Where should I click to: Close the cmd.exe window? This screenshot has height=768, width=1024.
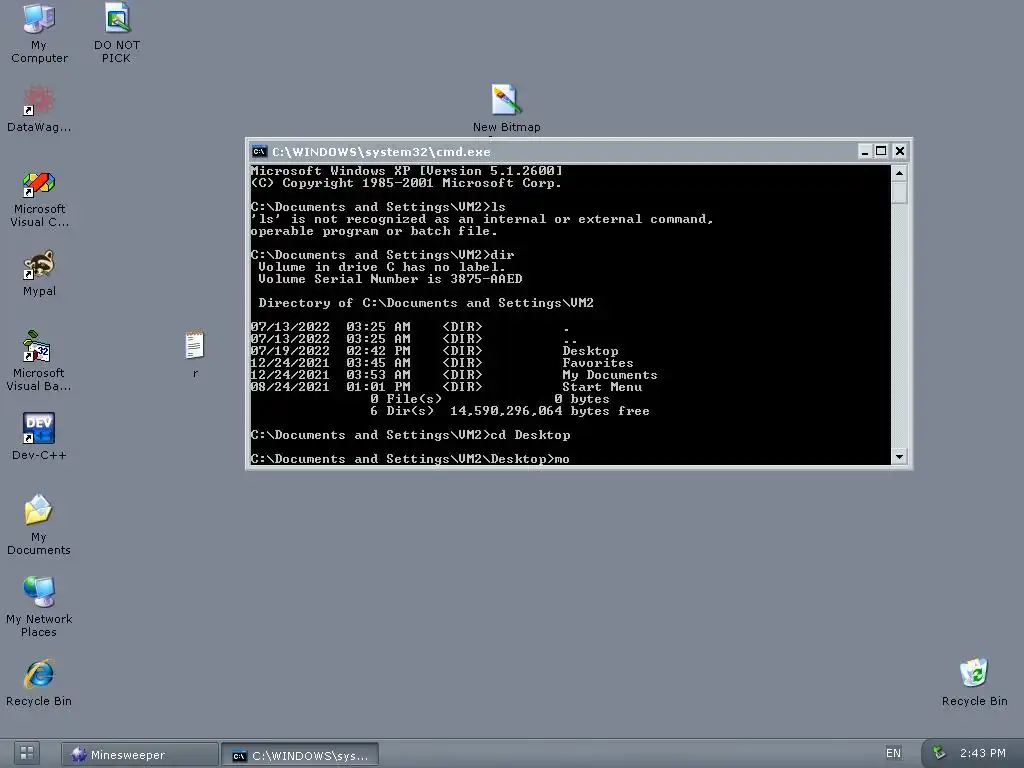pyautogui.click(x=900, y=152)
